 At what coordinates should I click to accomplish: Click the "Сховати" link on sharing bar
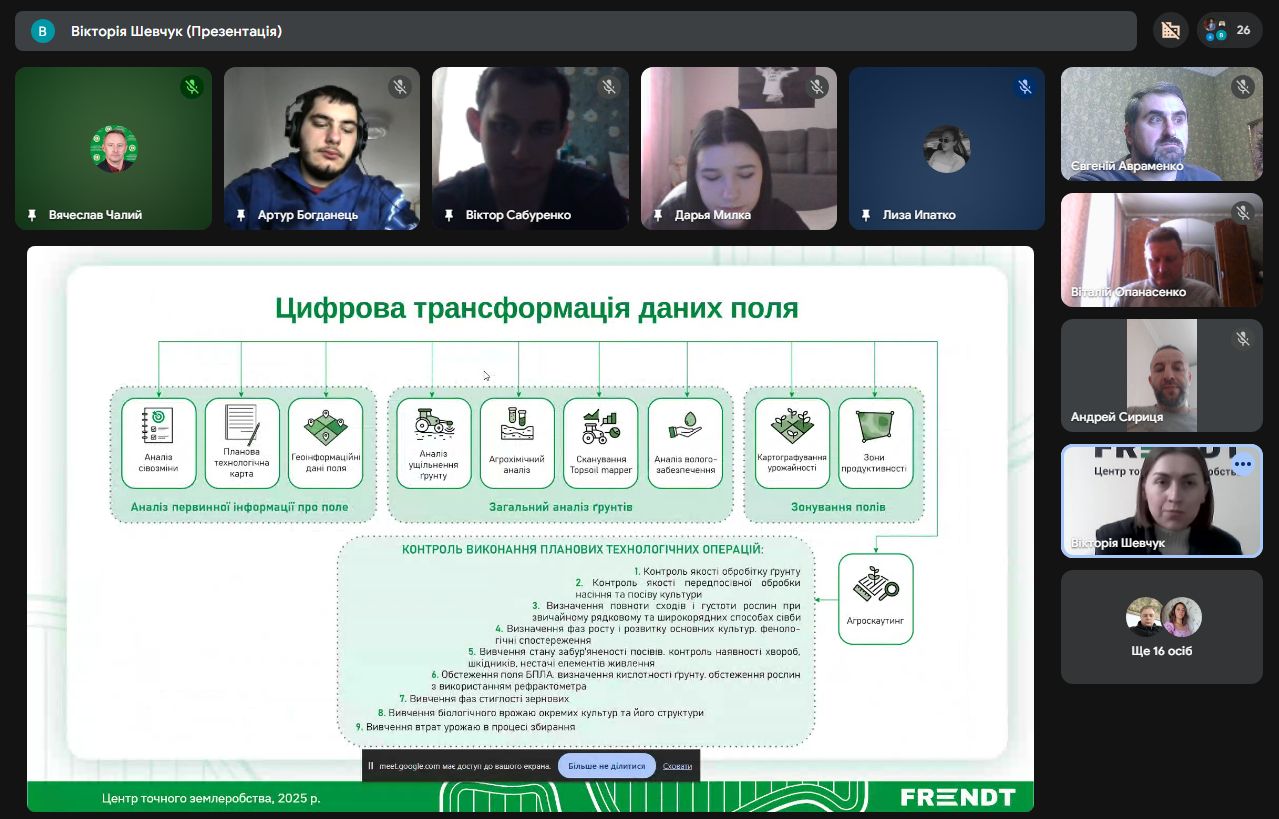coord(677,766)
